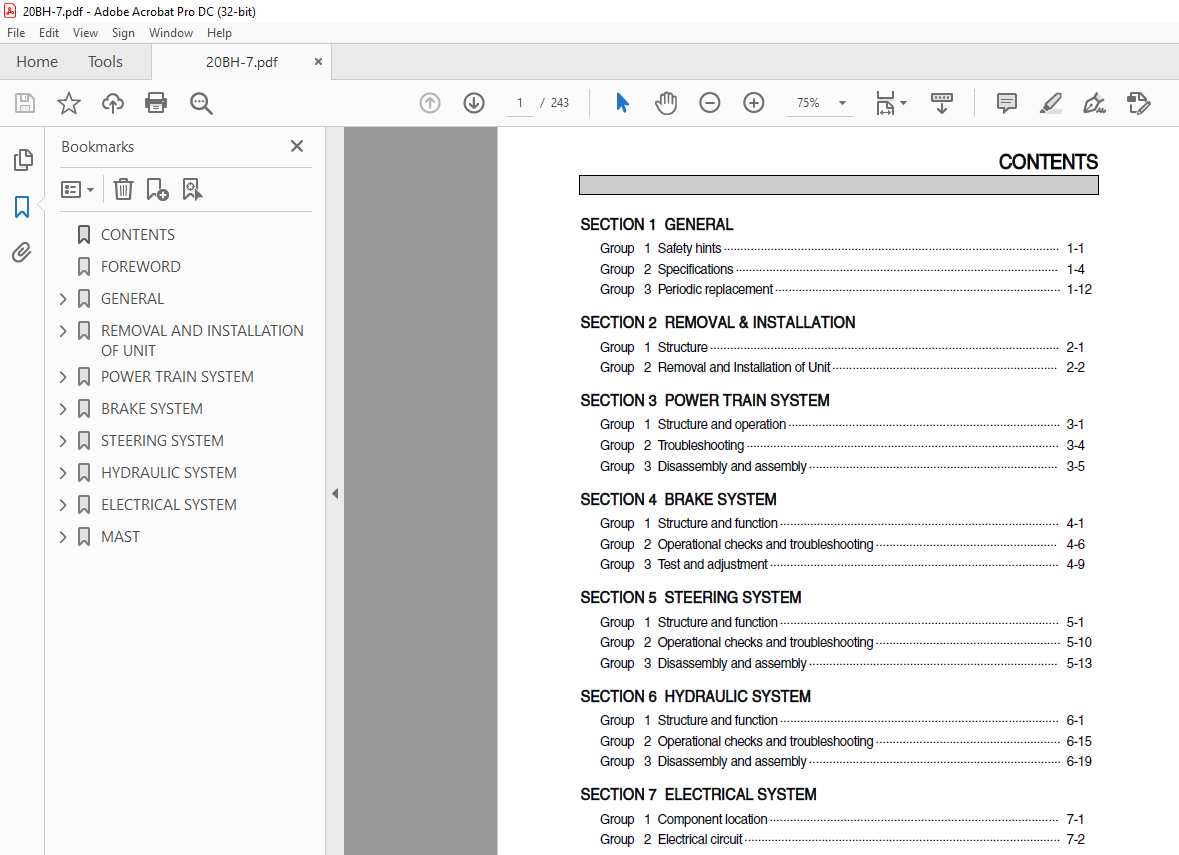Collapse the navigation pane with the arrow
1179x855 pixels.
pos(335,493)
